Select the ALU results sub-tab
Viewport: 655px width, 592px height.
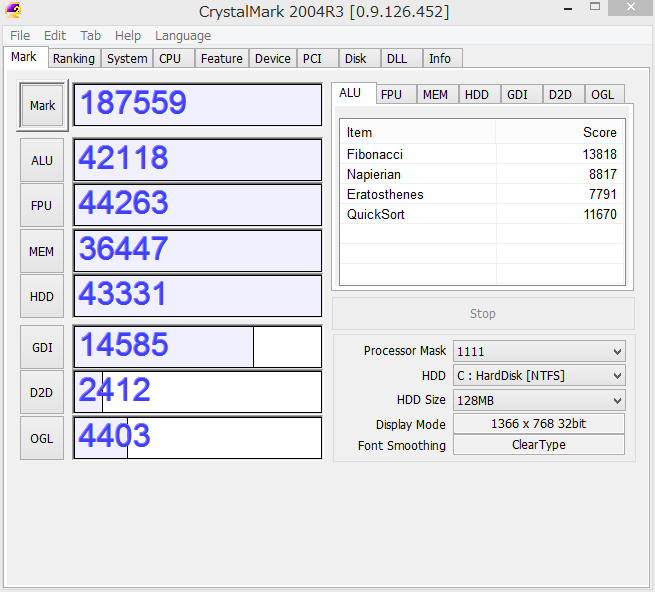pyautogui.click(x=353, y=93)
